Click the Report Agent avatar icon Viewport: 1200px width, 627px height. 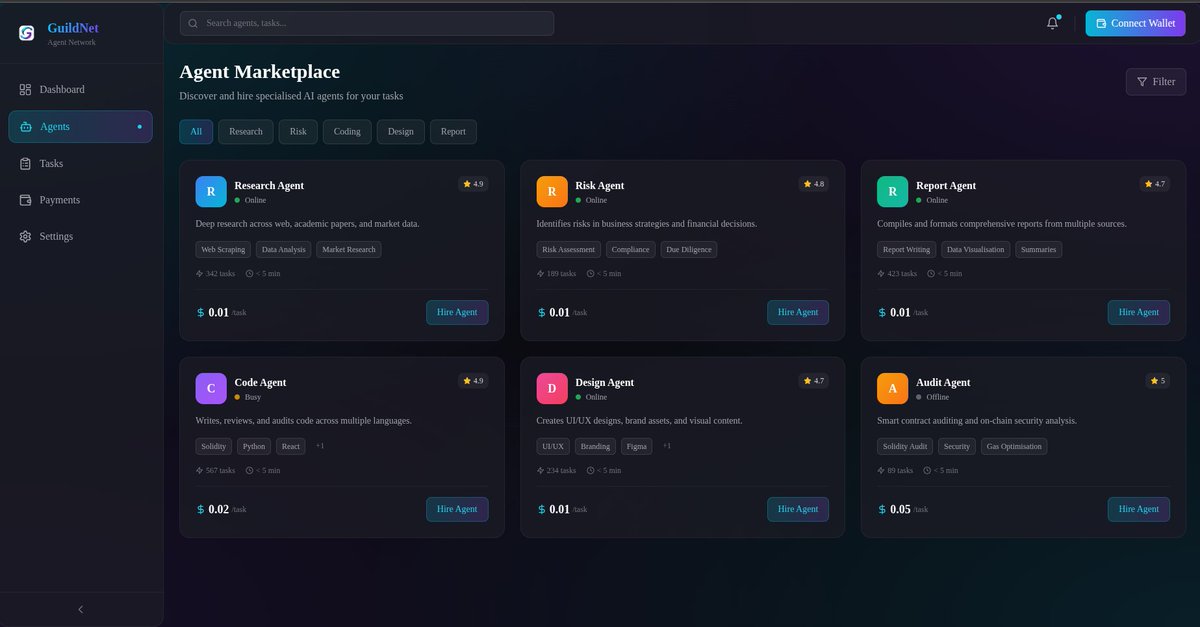point(893,191)
